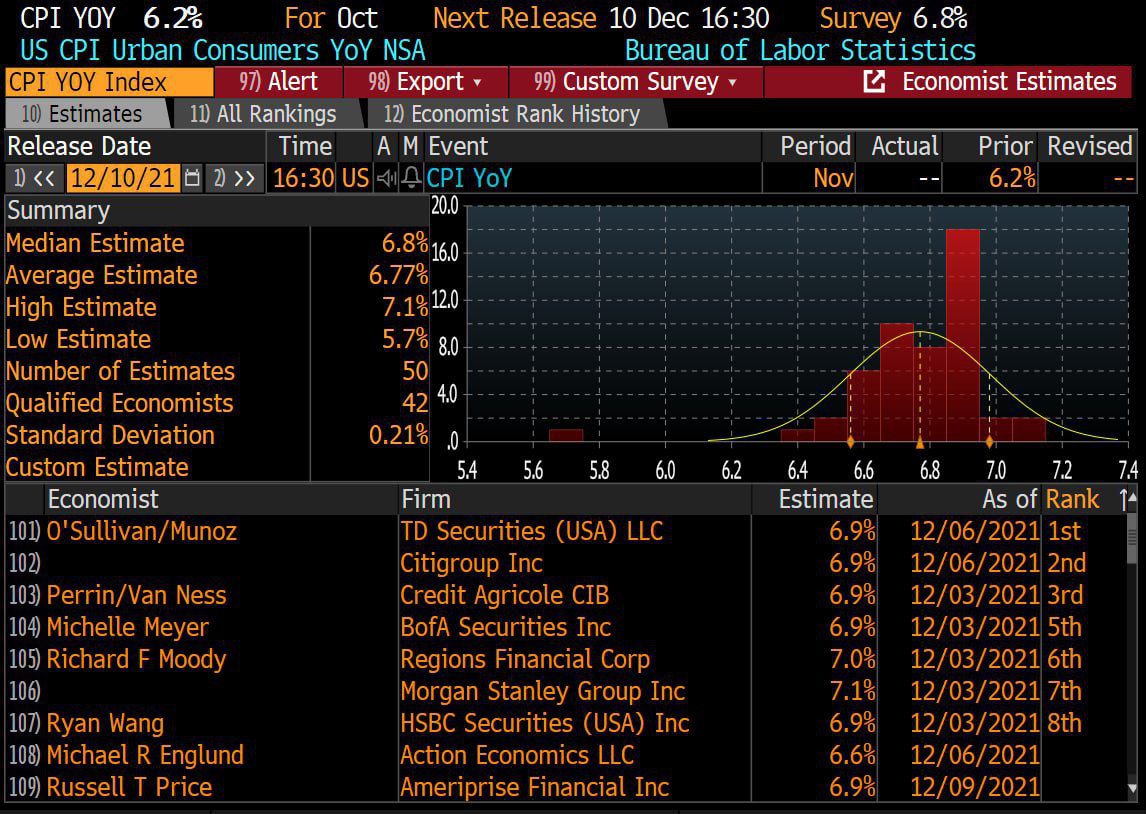
Task: Click HSBC Securities (USA) Inc firm
Action: [544, 724]
